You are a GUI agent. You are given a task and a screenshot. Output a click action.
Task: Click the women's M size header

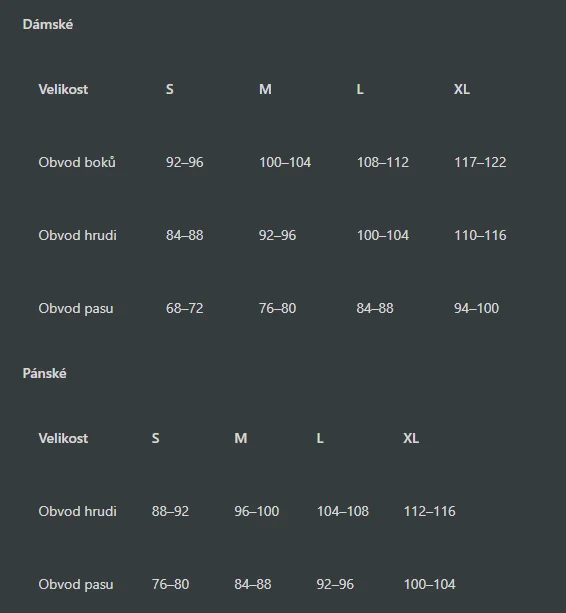click(x=265, y=90)
